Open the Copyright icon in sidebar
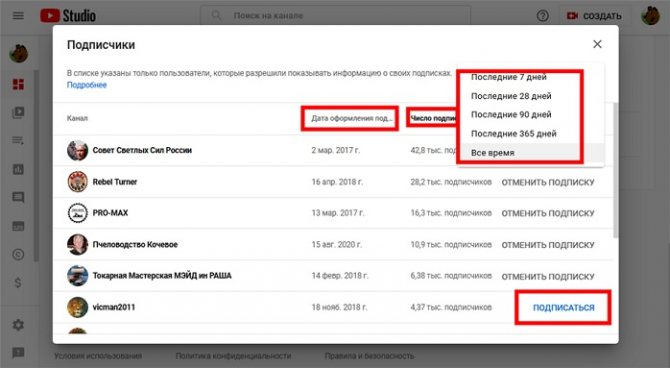670x368 pixels. [x=18, y=254]
